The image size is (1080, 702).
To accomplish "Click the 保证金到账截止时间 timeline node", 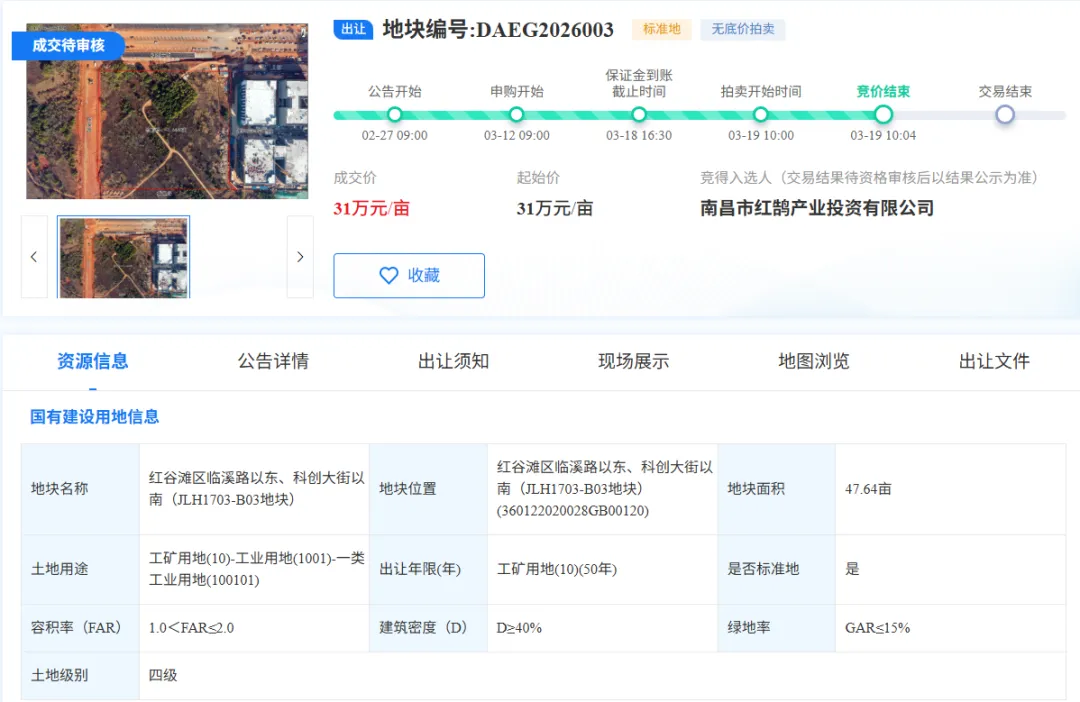I will pyautogui.click(x=639, y=114).
